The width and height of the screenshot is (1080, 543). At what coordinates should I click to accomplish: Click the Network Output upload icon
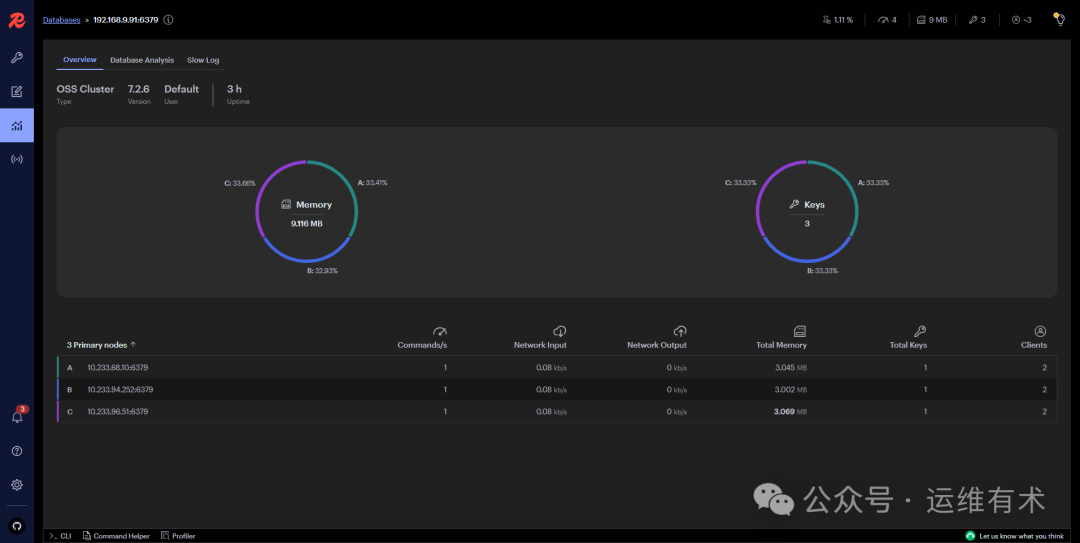[x=680, y=331]
